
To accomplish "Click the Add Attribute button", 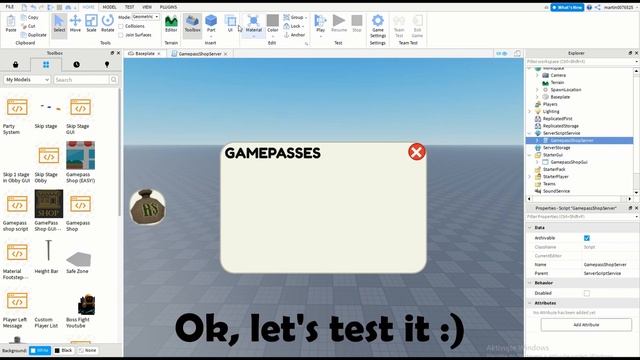I will click(586, 325).
